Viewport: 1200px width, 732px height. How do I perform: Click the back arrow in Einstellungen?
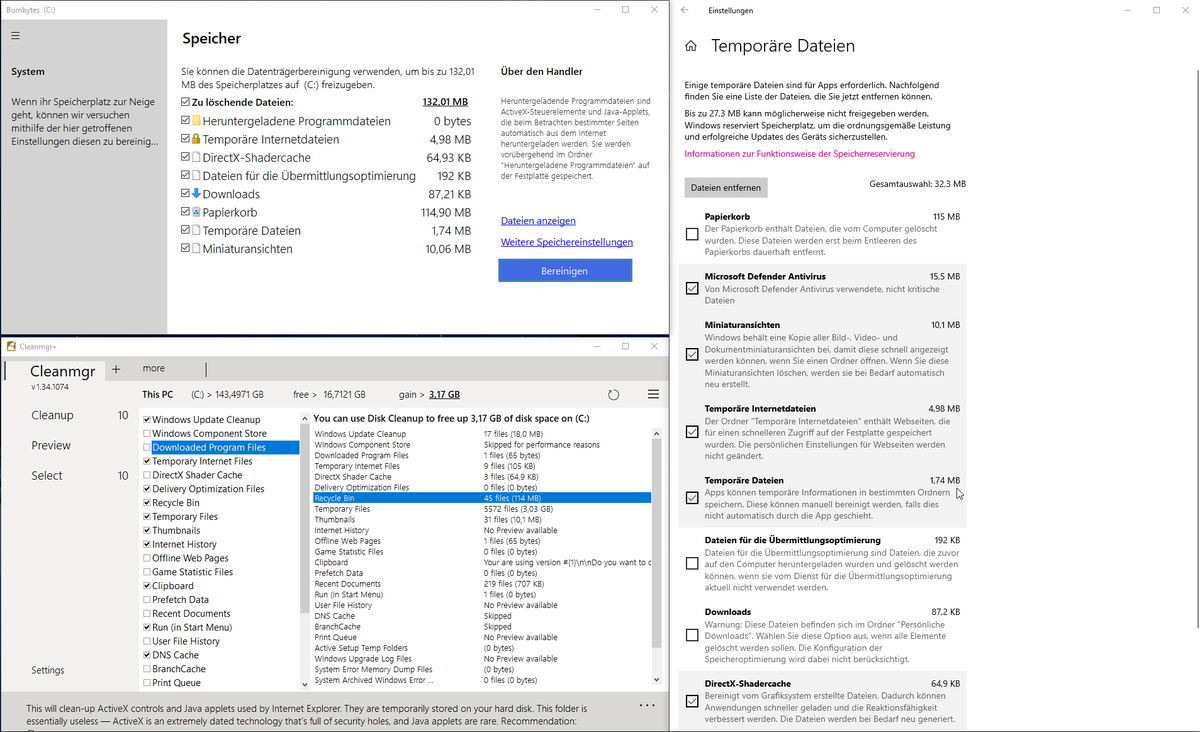coord(684,10)
